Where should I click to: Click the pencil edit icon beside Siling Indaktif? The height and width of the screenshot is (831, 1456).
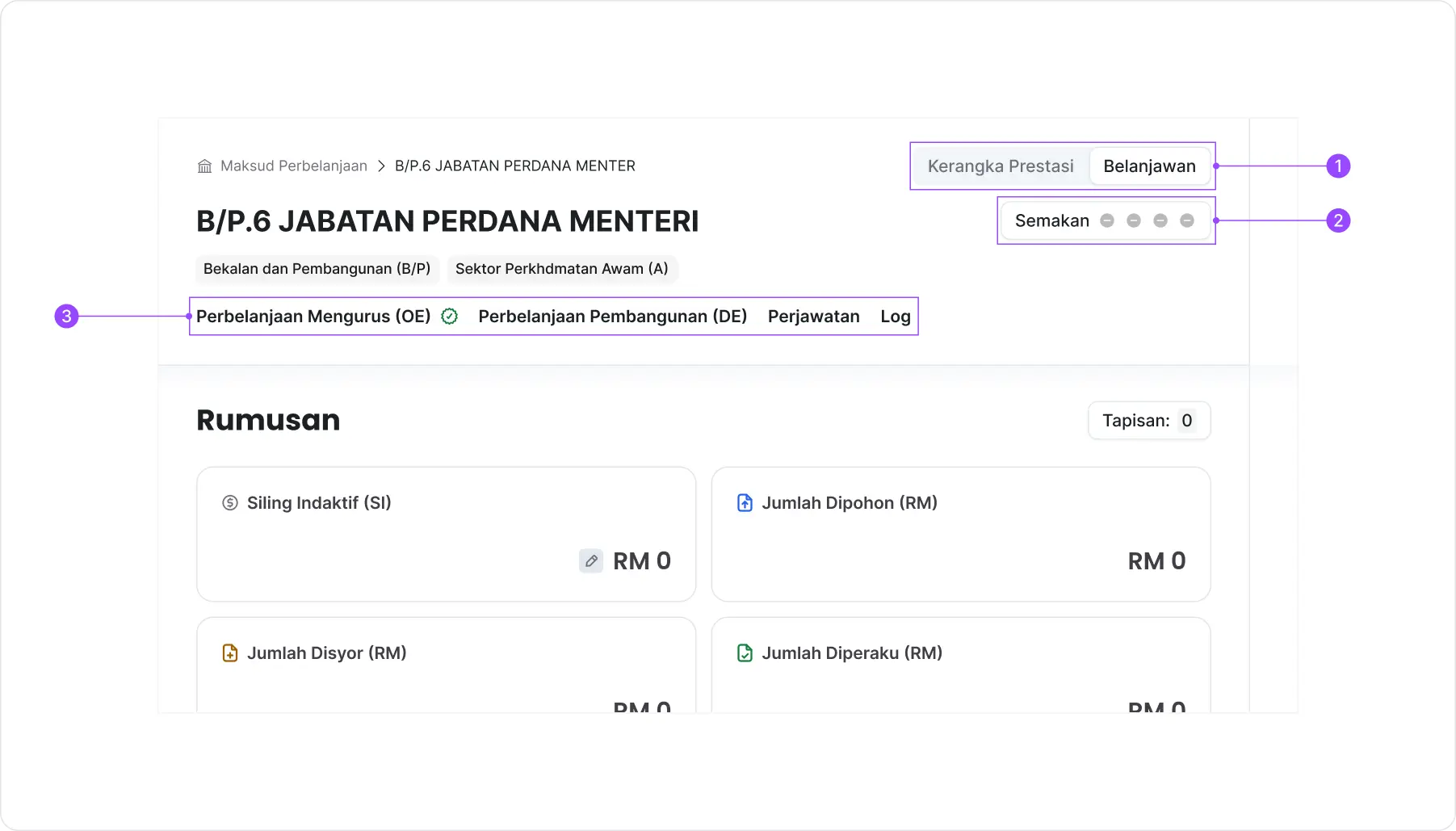591,560
